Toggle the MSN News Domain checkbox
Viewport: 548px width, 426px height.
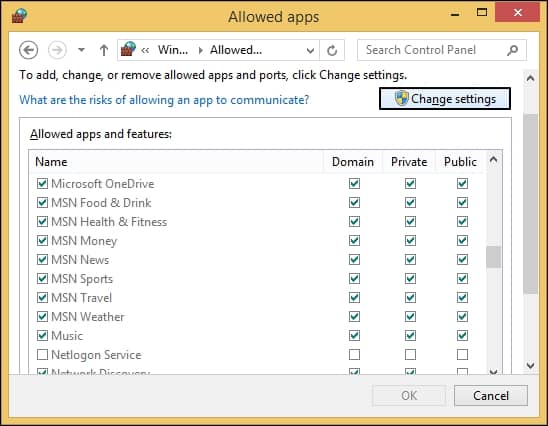(x=354, y=259)
